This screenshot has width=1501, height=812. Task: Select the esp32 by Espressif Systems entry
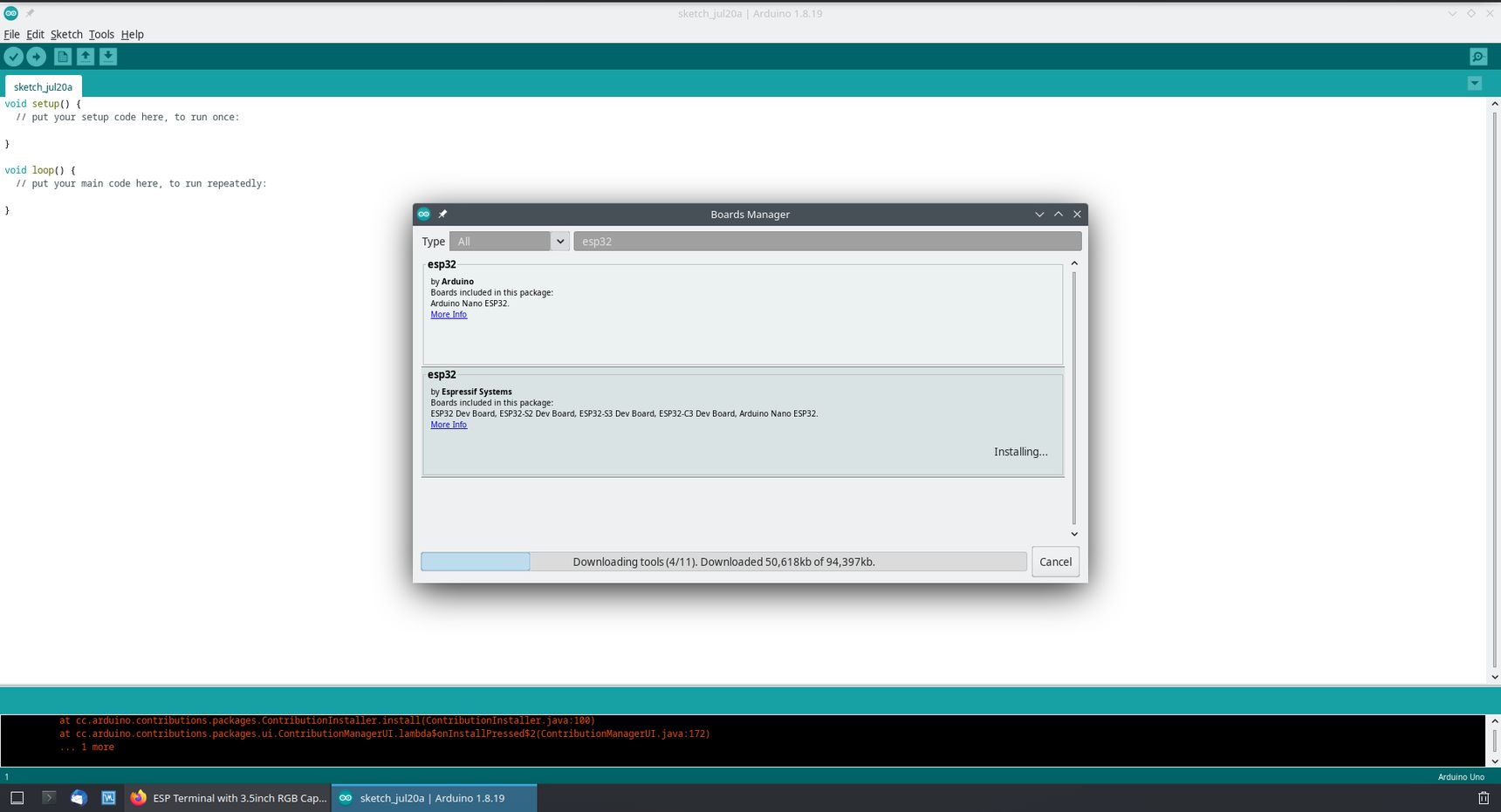point(743,423)
